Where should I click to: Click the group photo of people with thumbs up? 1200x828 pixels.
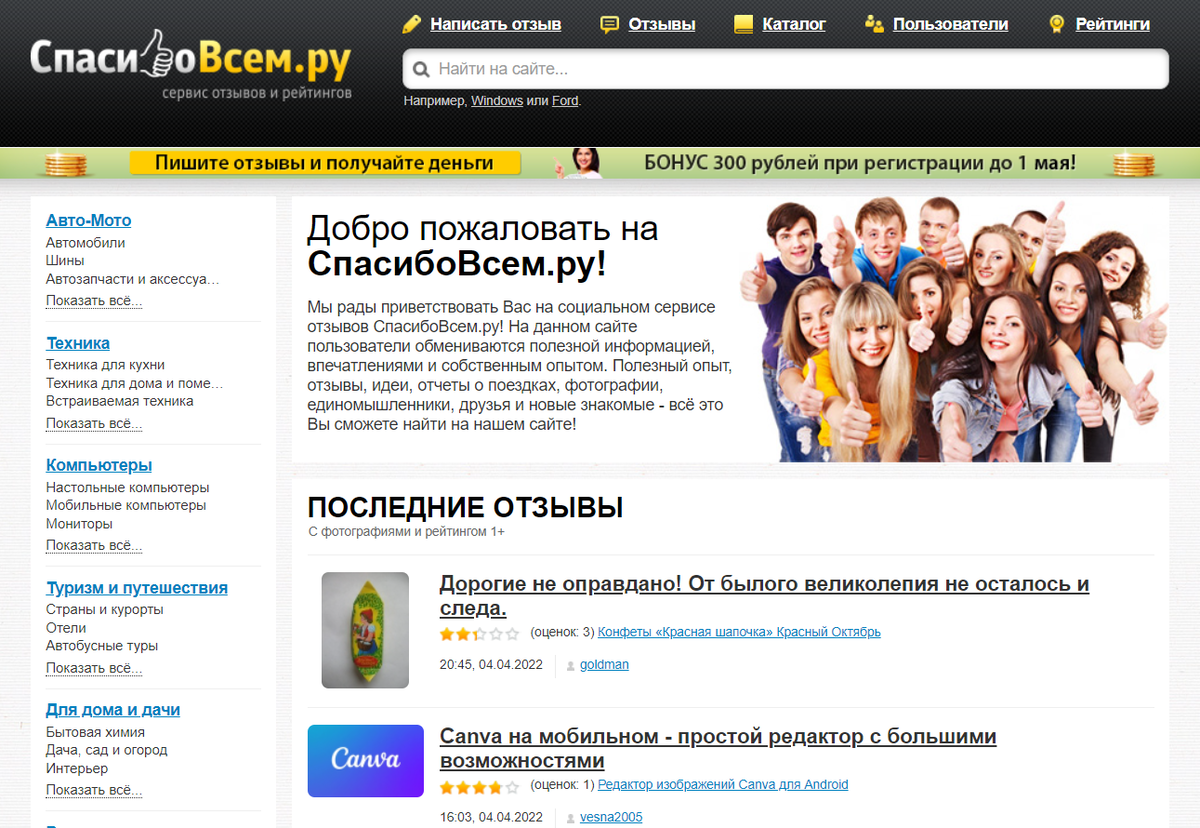tap(954, 329)
